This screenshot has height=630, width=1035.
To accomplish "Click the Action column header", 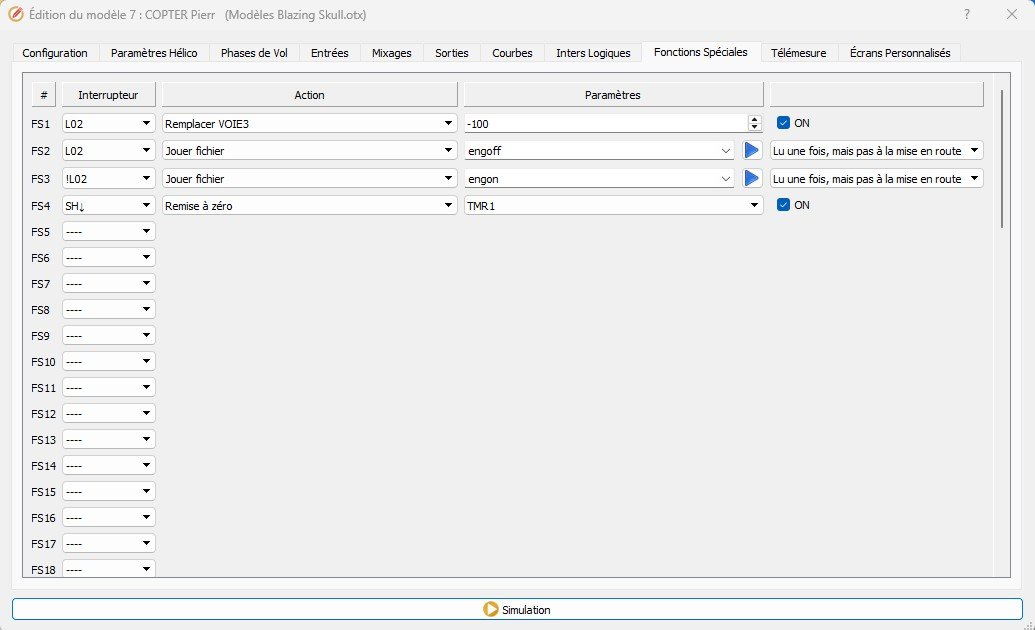I will pos(309,95).
